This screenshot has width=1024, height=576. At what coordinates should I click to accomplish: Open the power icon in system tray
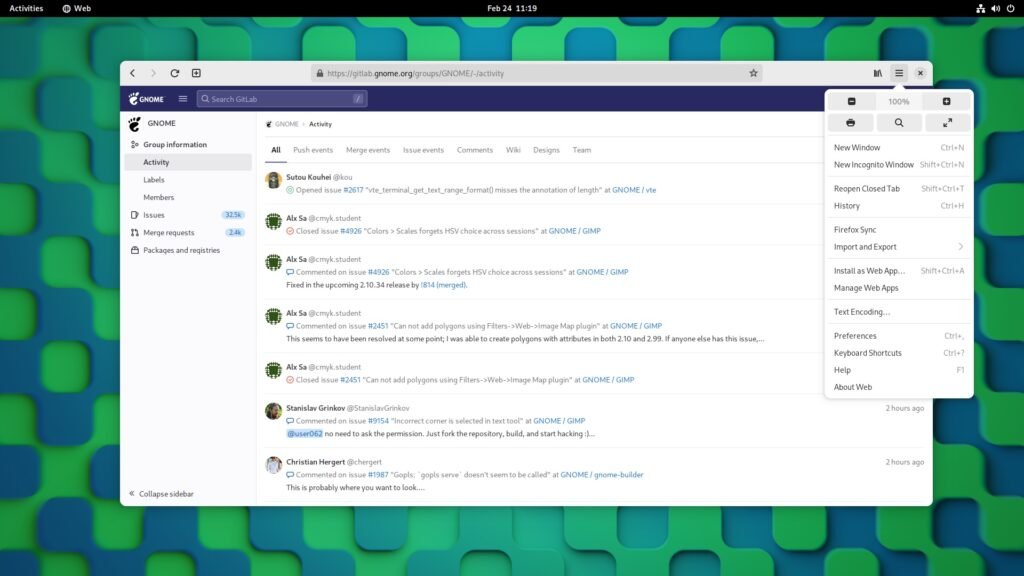(x=1010, y=8)
